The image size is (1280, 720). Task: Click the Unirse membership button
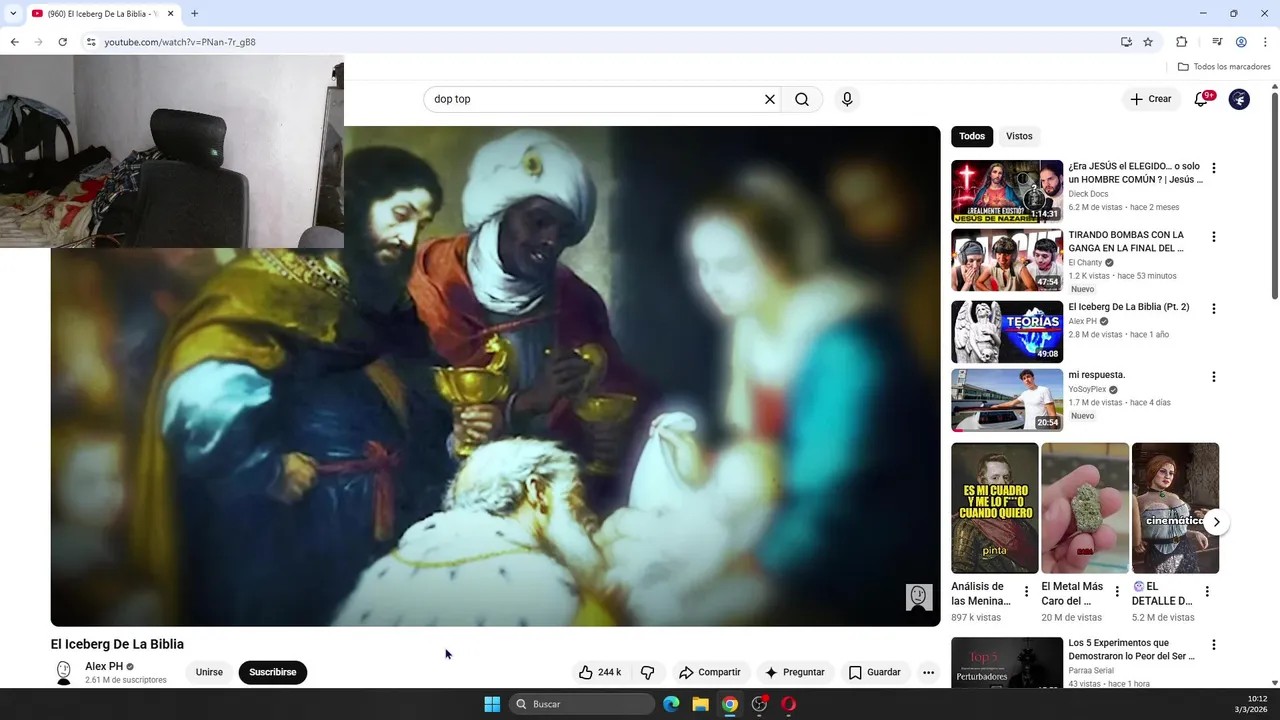[x=209, y=672]
